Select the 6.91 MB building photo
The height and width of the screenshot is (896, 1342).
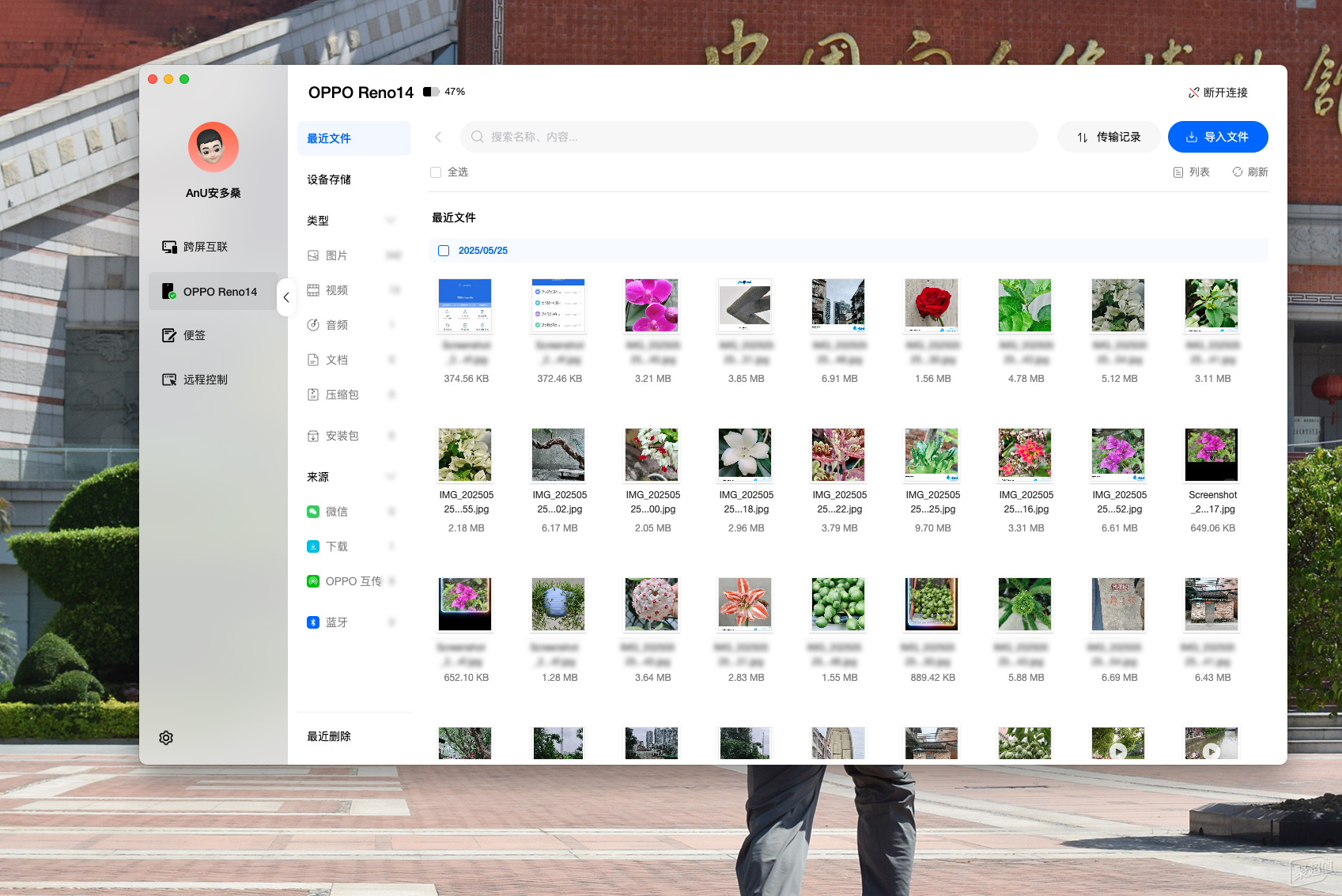838,305
